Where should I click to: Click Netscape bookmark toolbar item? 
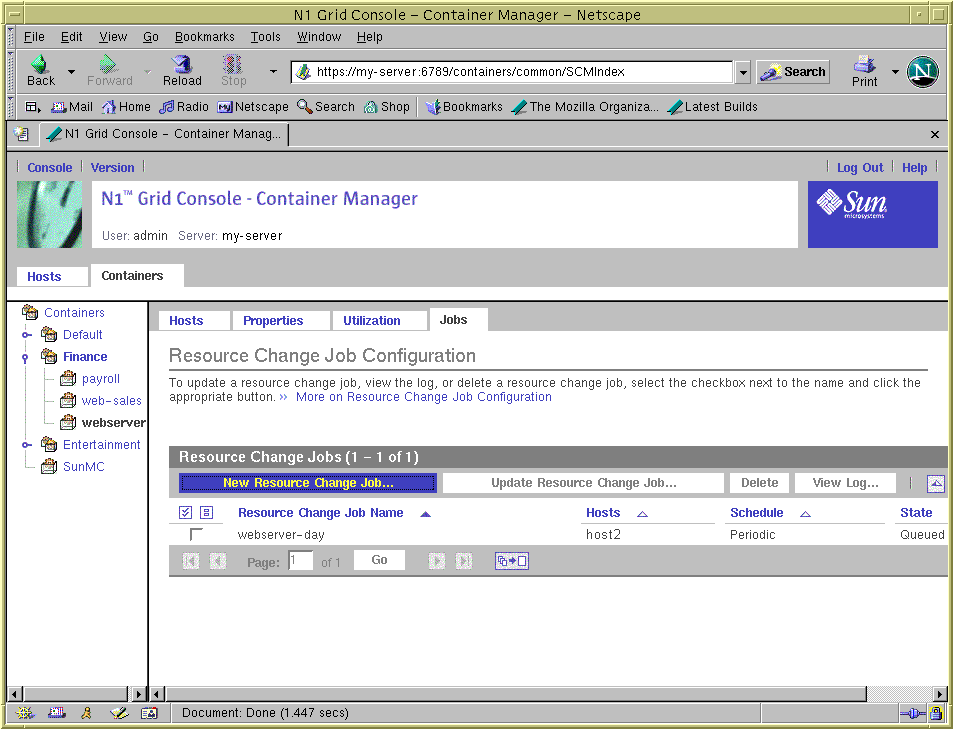[253, 107]
